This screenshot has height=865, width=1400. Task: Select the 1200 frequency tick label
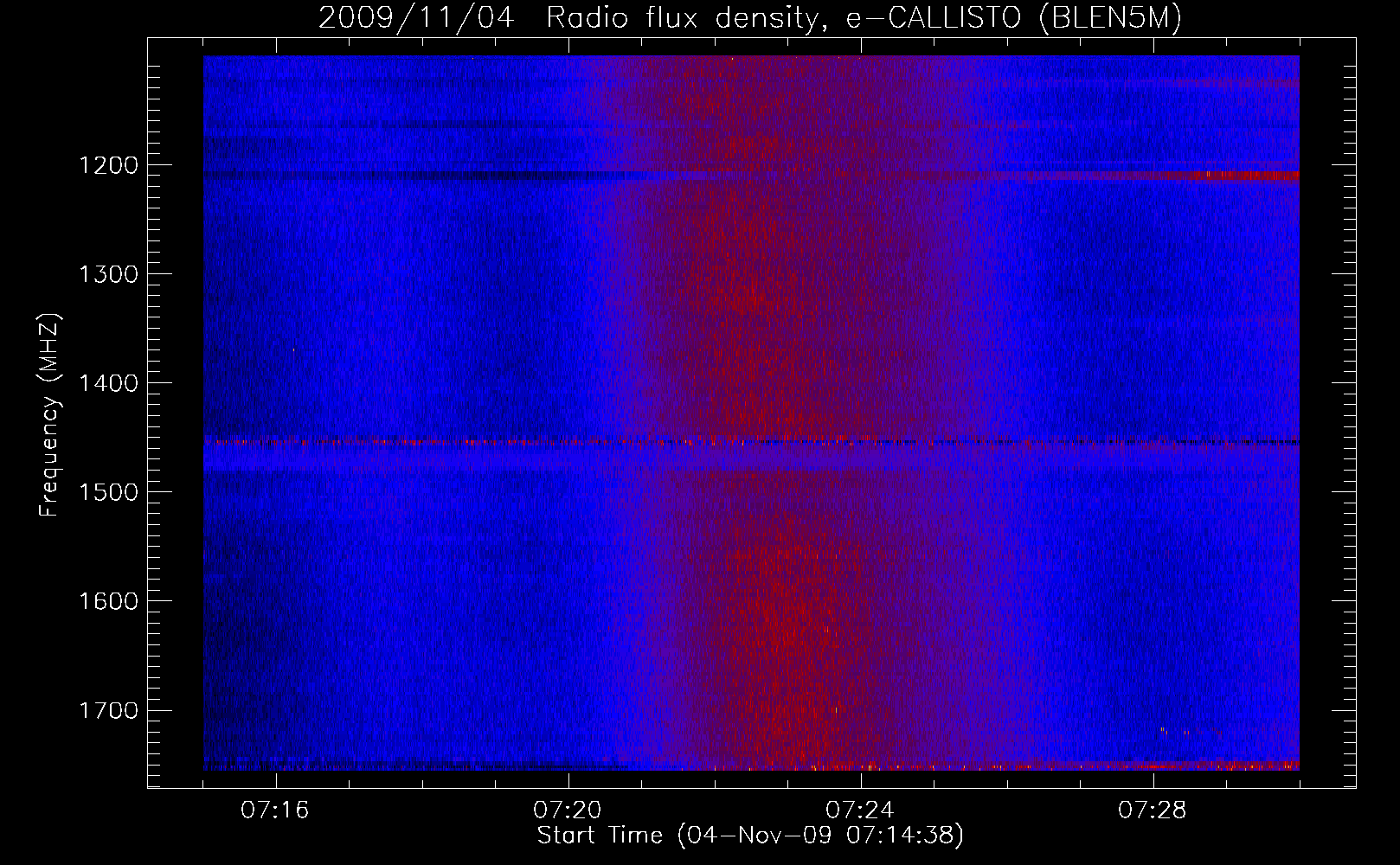108,165
